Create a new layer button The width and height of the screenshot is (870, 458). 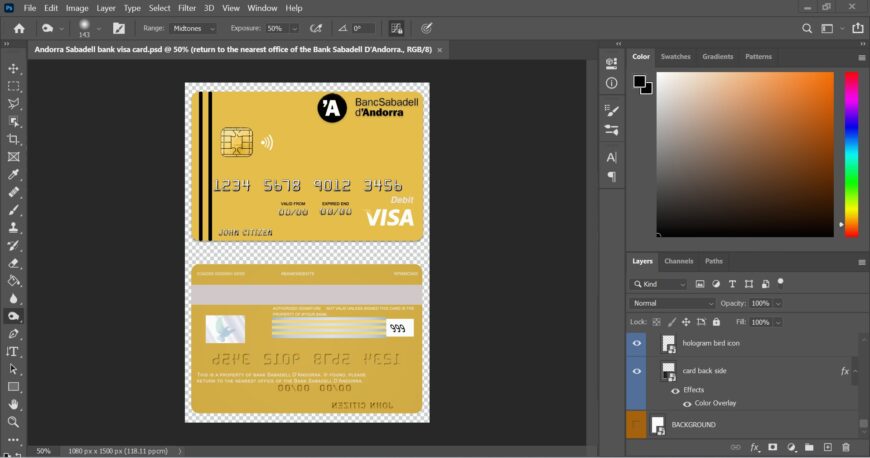pyautogui.click(x=827, y=447)
